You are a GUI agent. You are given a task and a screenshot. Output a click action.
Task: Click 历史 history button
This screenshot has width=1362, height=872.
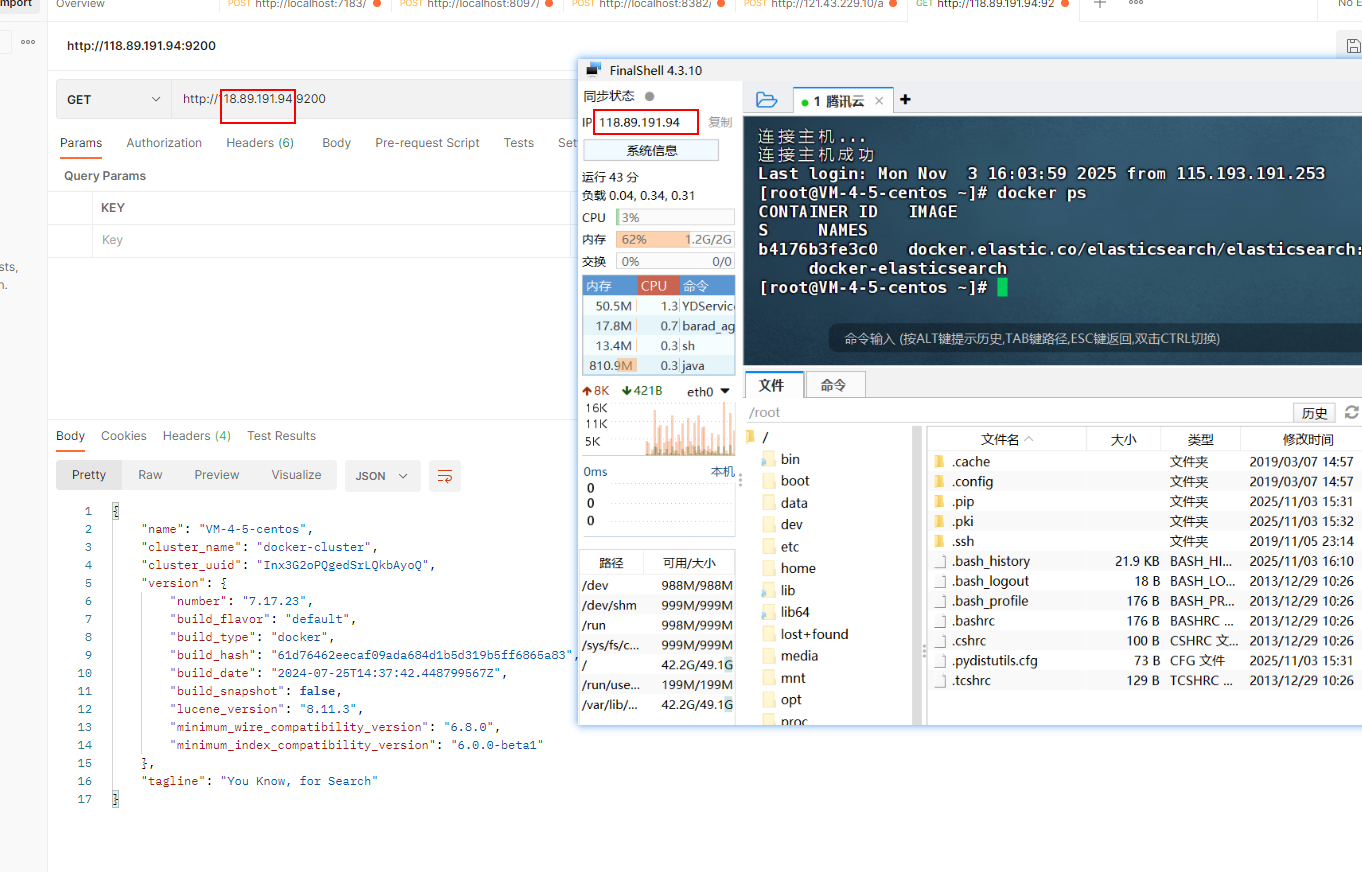(1314, 413)
